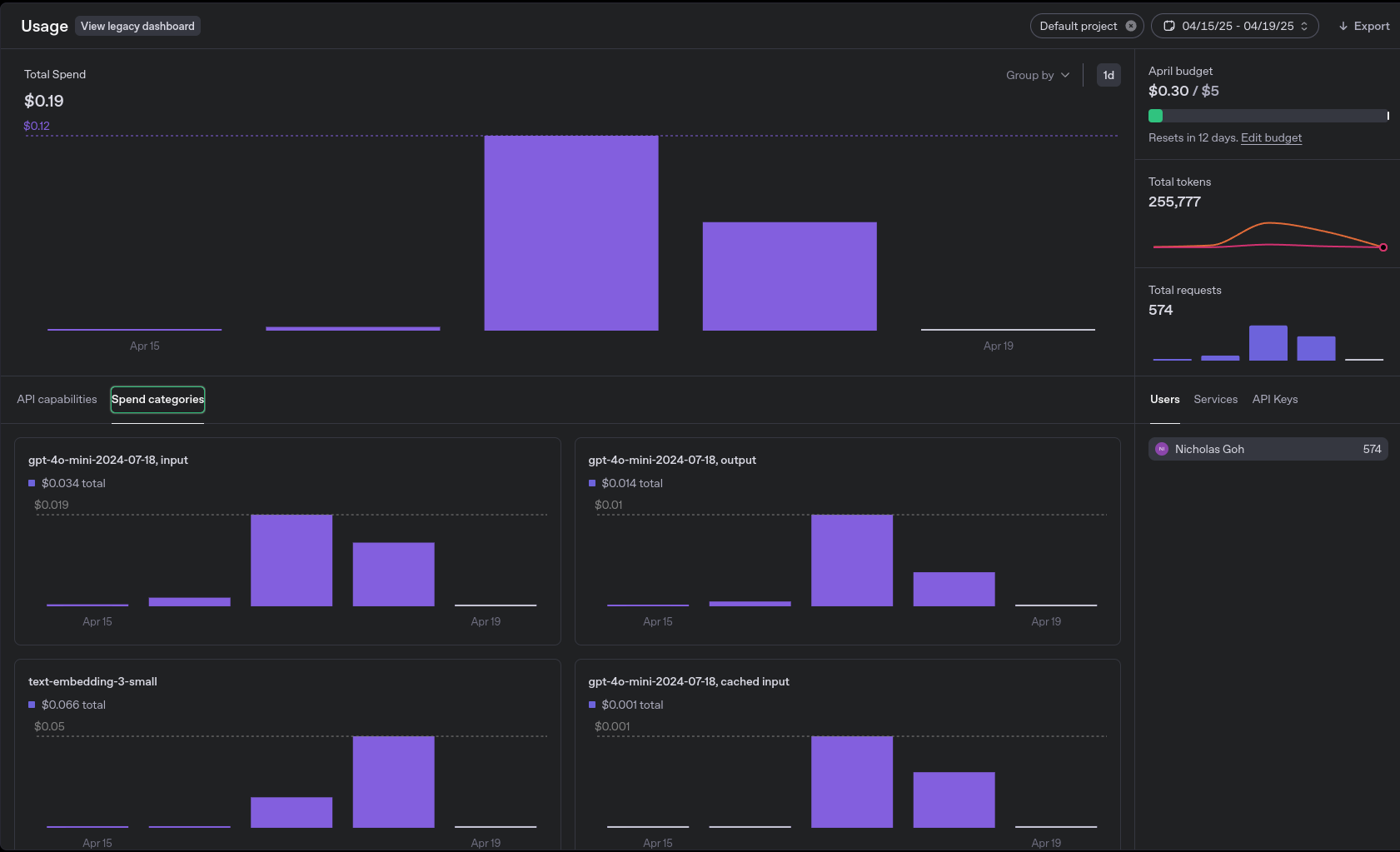Image resolution: width=1400 pixels, height=852 pixels.
Task: Select the Users tab
Action: (1164, 399)
